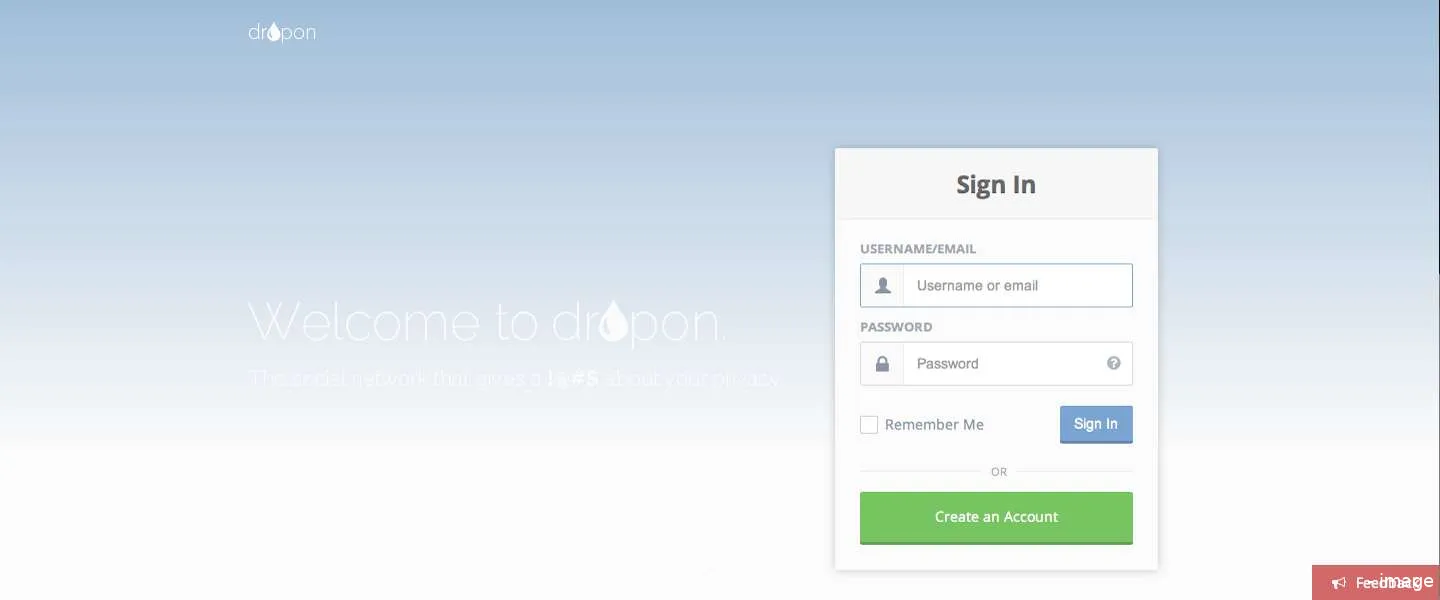1440x600 pixels.
Task: Click the OR divider text
Action: point(999,472)
